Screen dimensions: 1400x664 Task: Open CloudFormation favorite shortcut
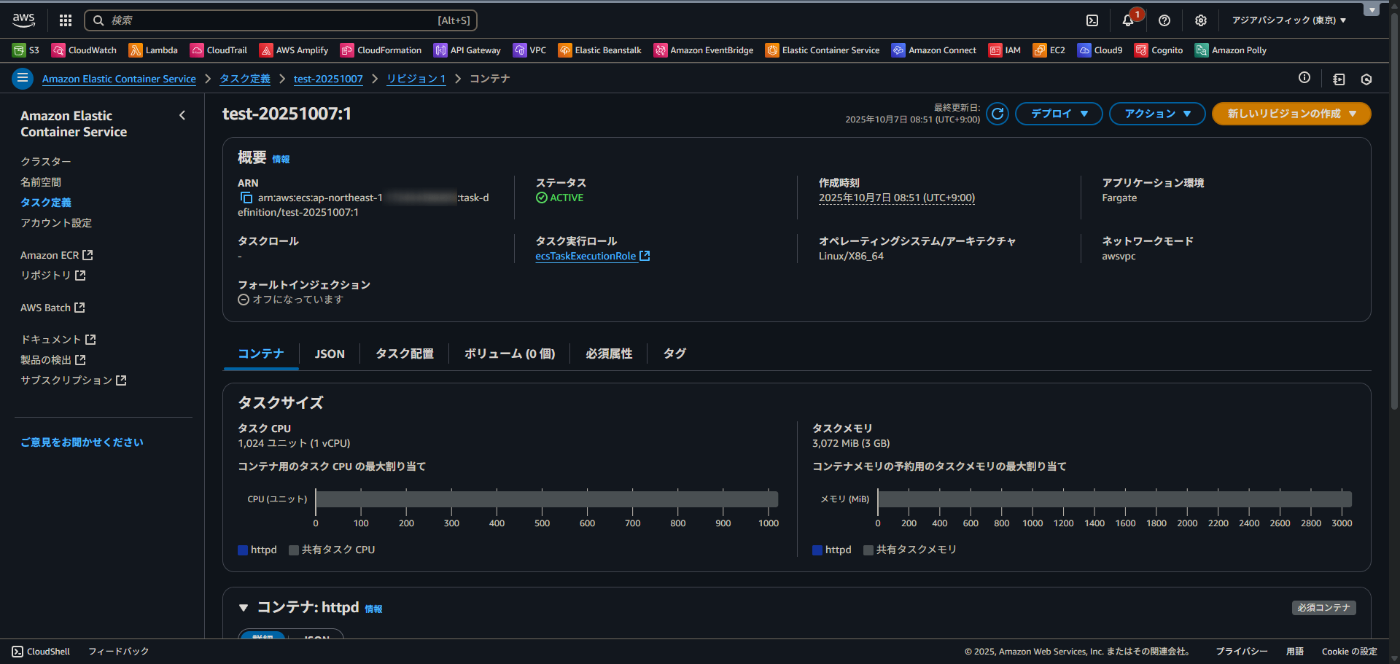coord(381,50)
